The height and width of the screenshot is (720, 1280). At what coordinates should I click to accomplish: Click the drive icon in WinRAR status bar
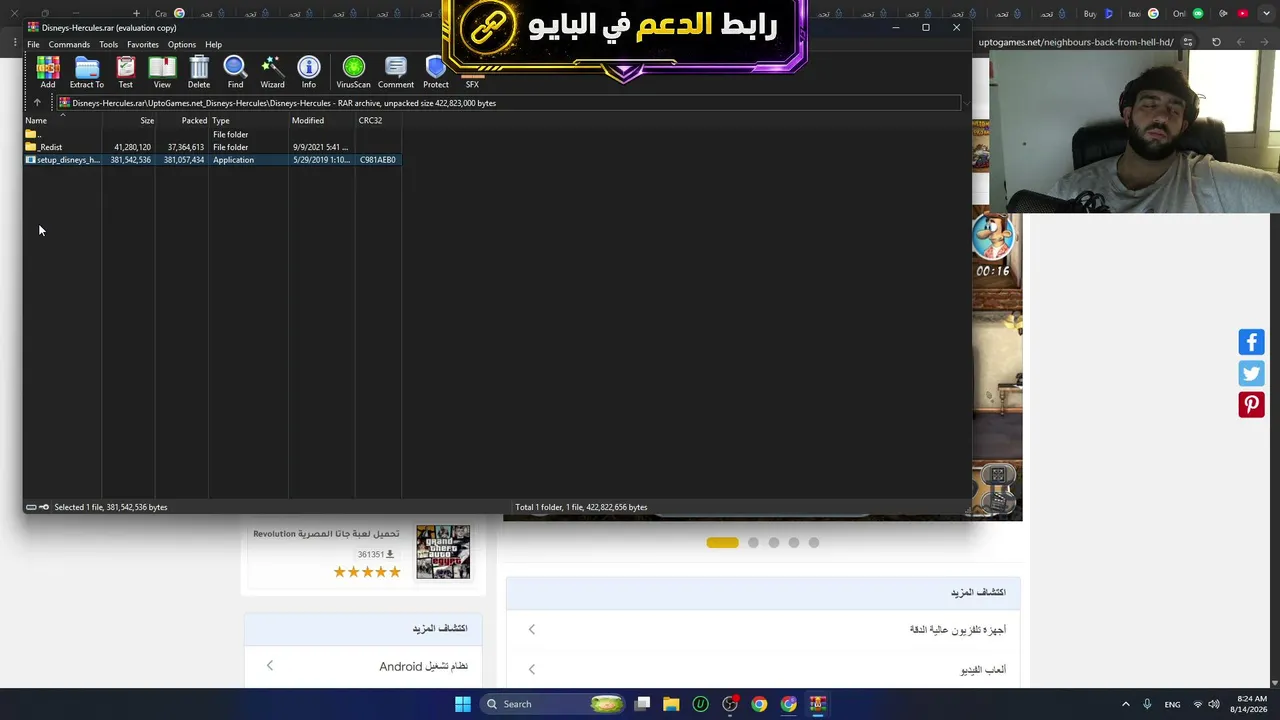point(31,507)
